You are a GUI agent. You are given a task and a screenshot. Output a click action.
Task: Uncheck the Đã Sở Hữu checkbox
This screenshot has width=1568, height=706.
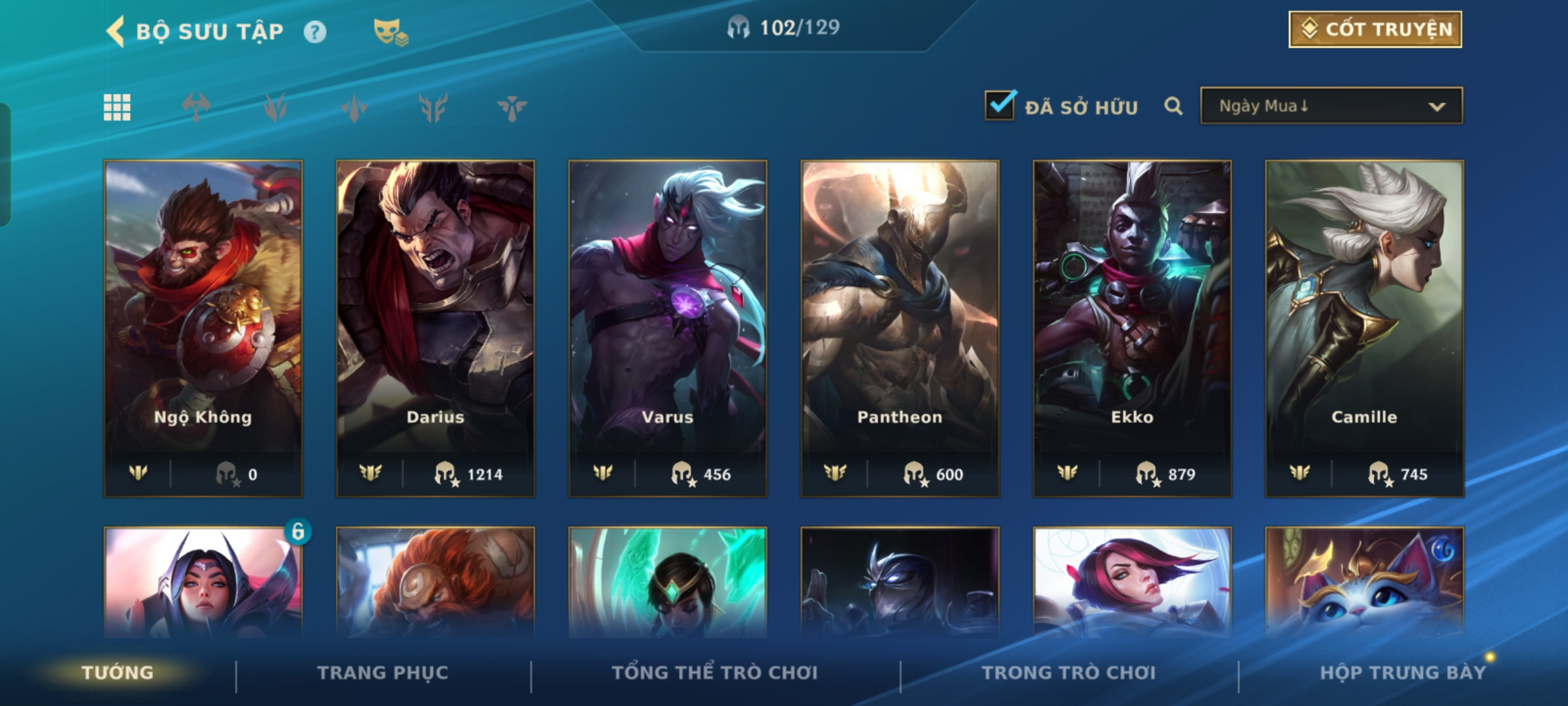click(1000, 105)
